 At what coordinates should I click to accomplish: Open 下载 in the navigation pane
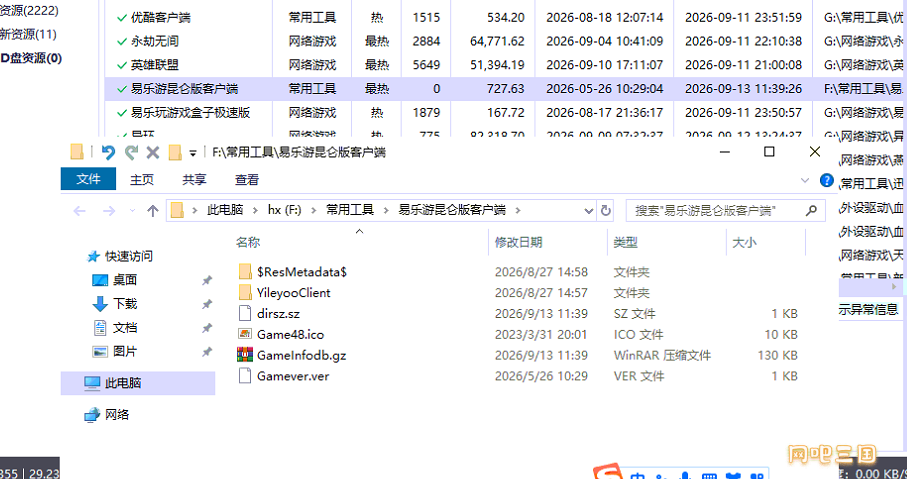(125, 304)
